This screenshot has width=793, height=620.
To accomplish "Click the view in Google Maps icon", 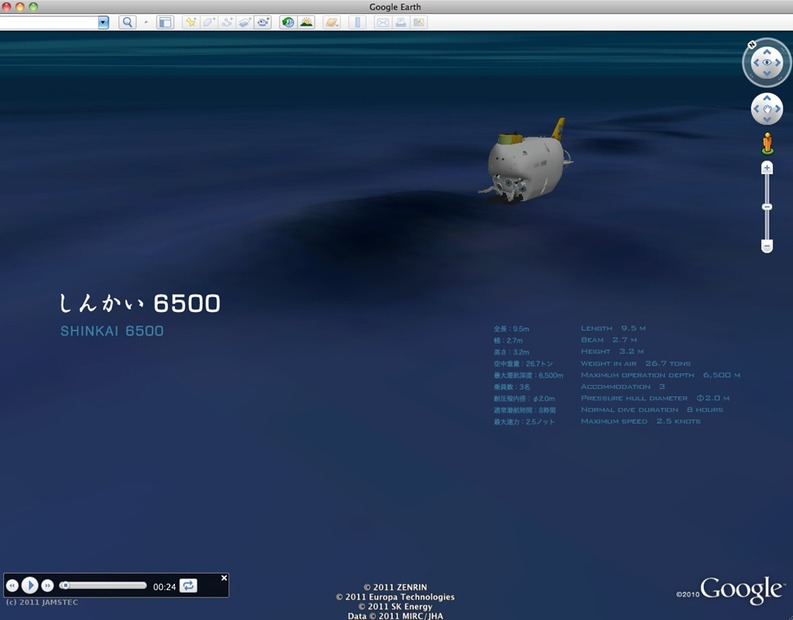I will [x=419, y=22].
